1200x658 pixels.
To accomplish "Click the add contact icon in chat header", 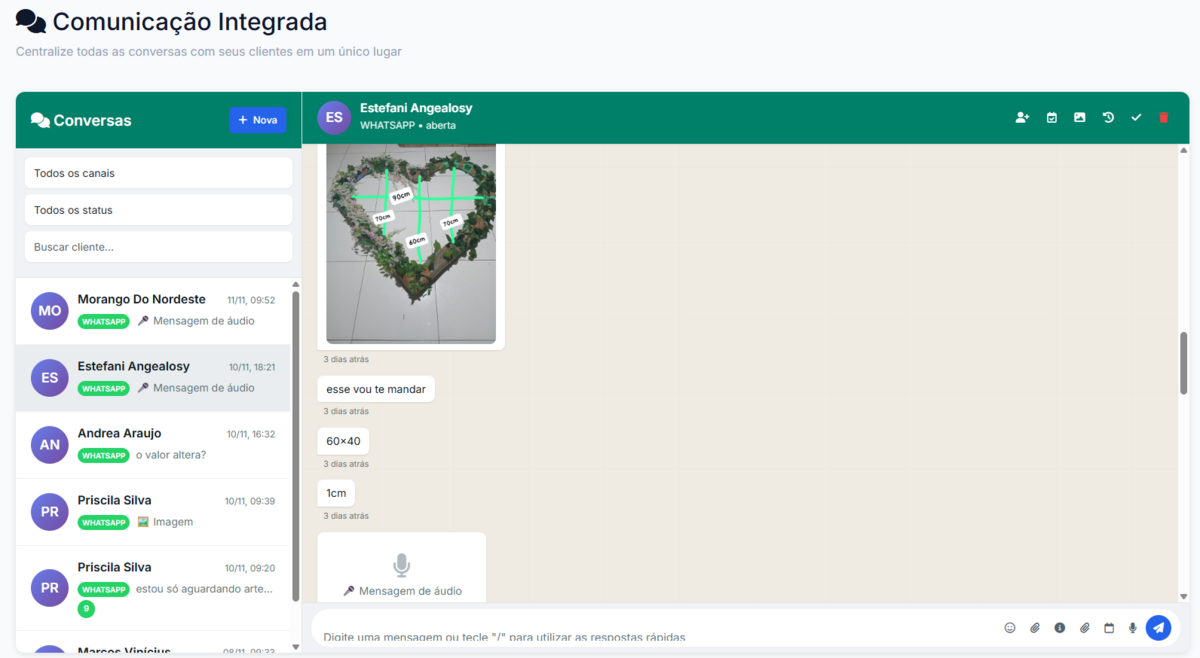I will pos(1022,118).
